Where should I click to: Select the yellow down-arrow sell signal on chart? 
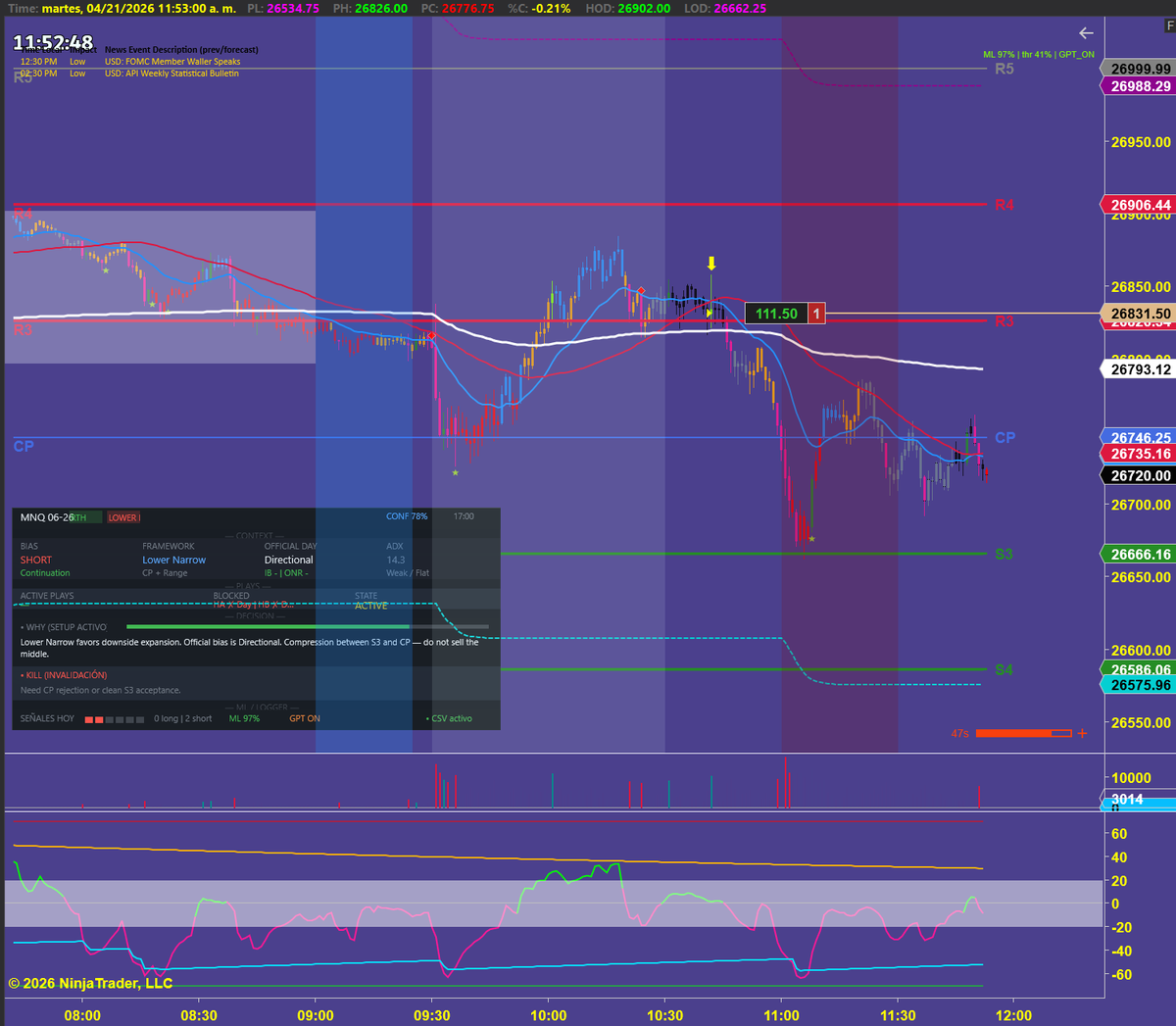point(711,263)
